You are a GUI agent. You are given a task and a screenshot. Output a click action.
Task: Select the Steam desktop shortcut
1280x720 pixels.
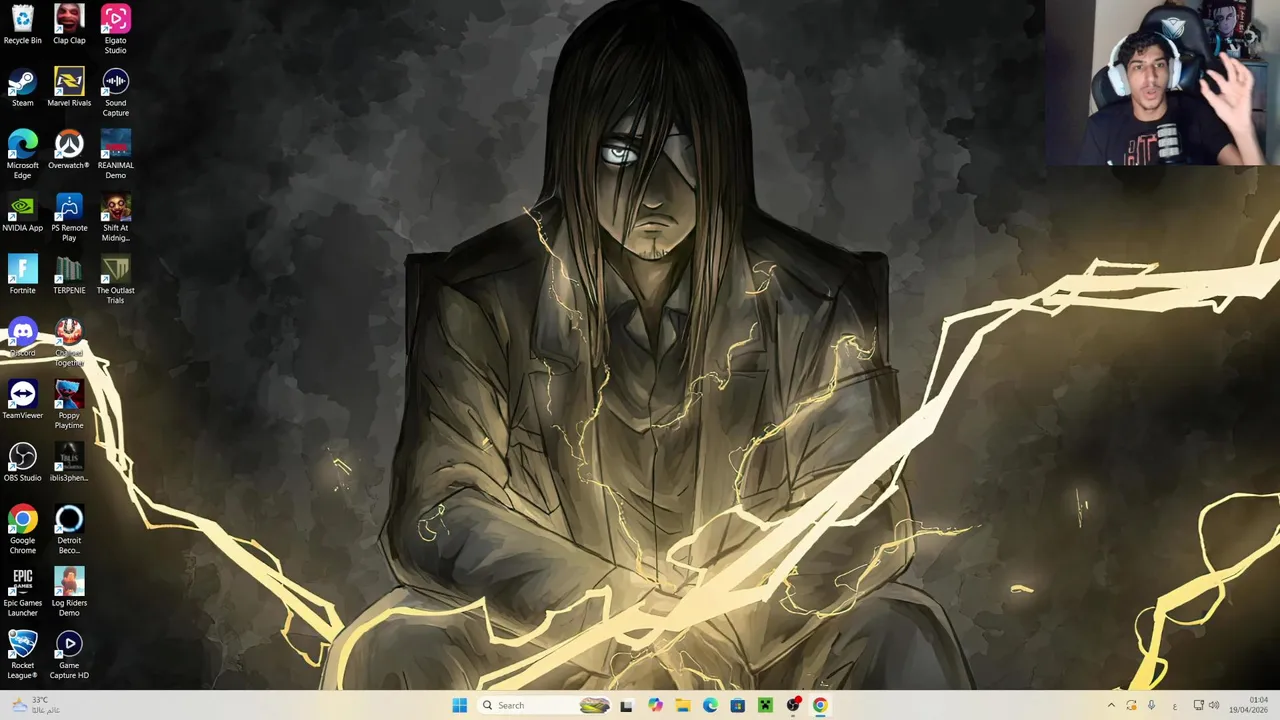pos(22,87)
